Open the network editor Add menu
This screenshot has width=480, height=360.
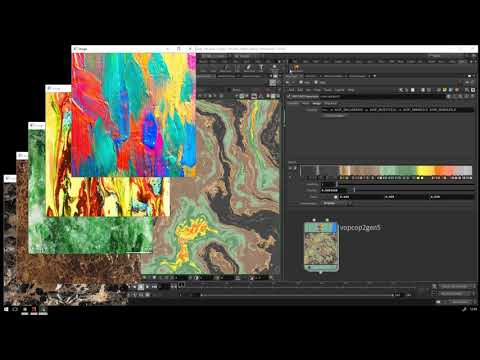(291, 90)
